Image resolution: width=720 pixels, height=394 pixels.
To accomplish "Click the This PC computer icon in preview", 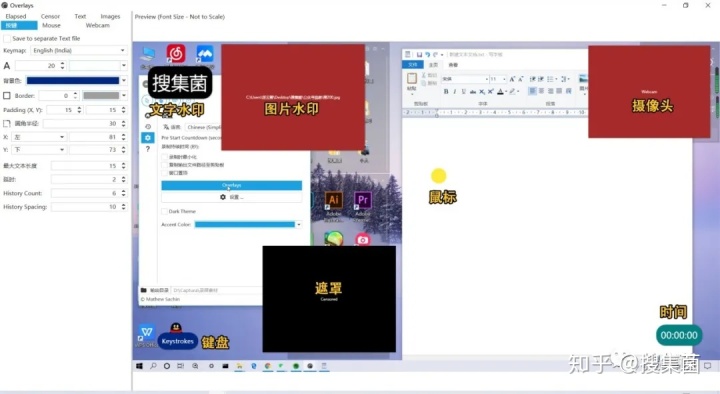I will [147, 54].
